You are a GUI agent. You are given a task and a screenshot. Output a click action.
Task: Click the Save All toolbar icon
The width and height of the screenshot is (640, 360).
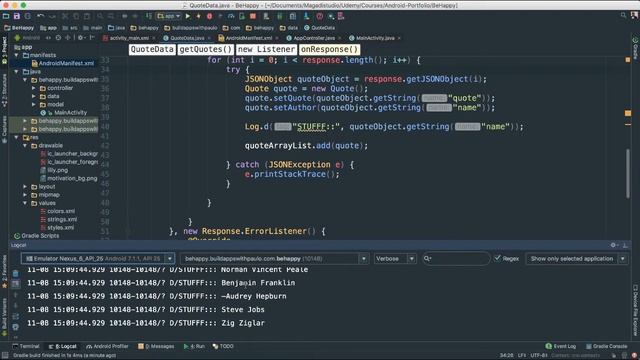(17, 16)
